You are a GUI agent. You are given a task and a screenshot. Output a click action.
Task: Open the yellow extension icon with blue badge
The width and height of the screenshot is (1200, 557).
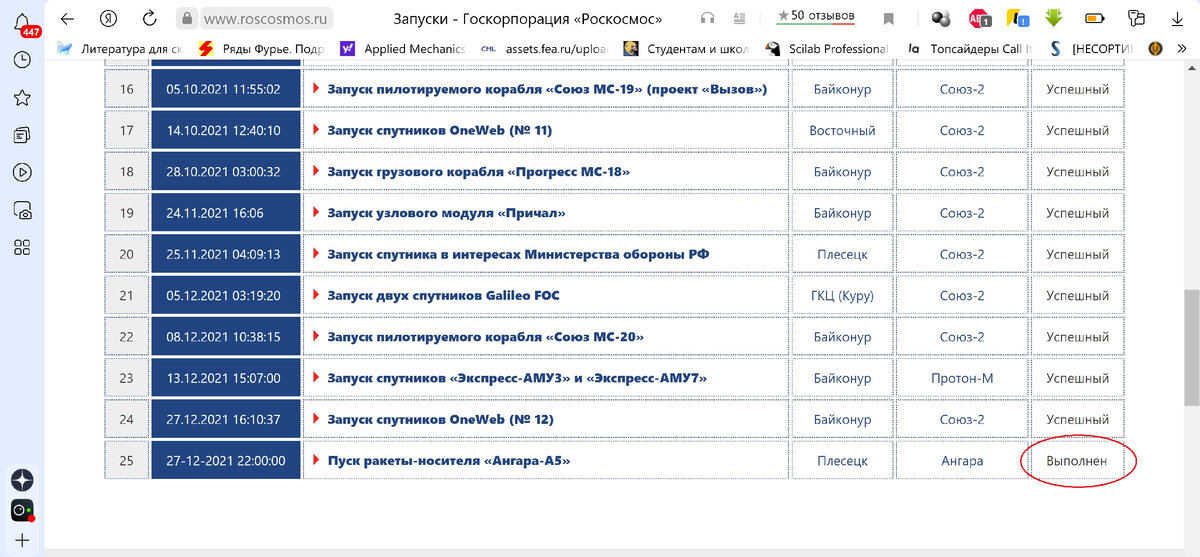1018,18
